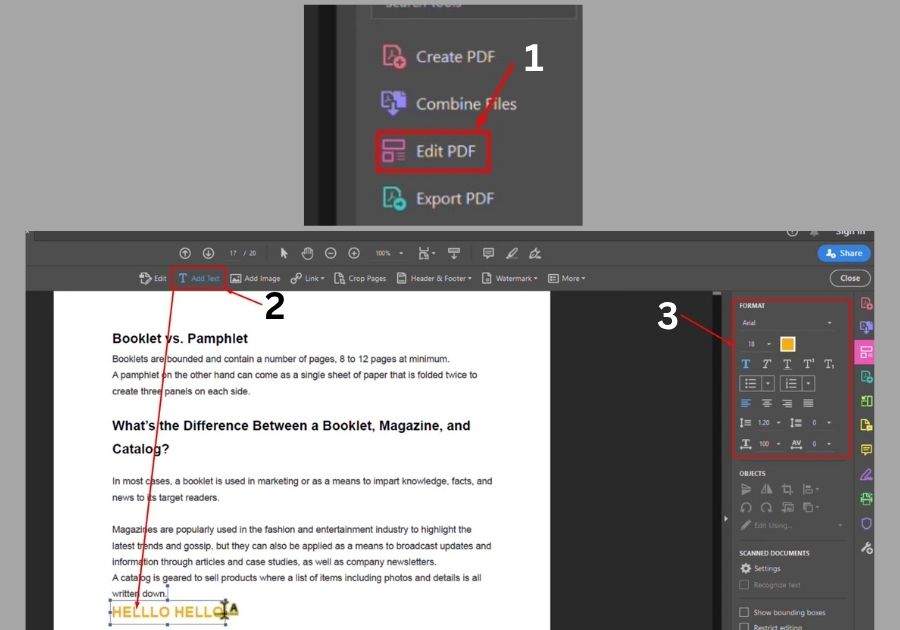Choose Export PDF in the tools list
The height and width of the screenshot is (630, 900).
(x=438, y=199)
